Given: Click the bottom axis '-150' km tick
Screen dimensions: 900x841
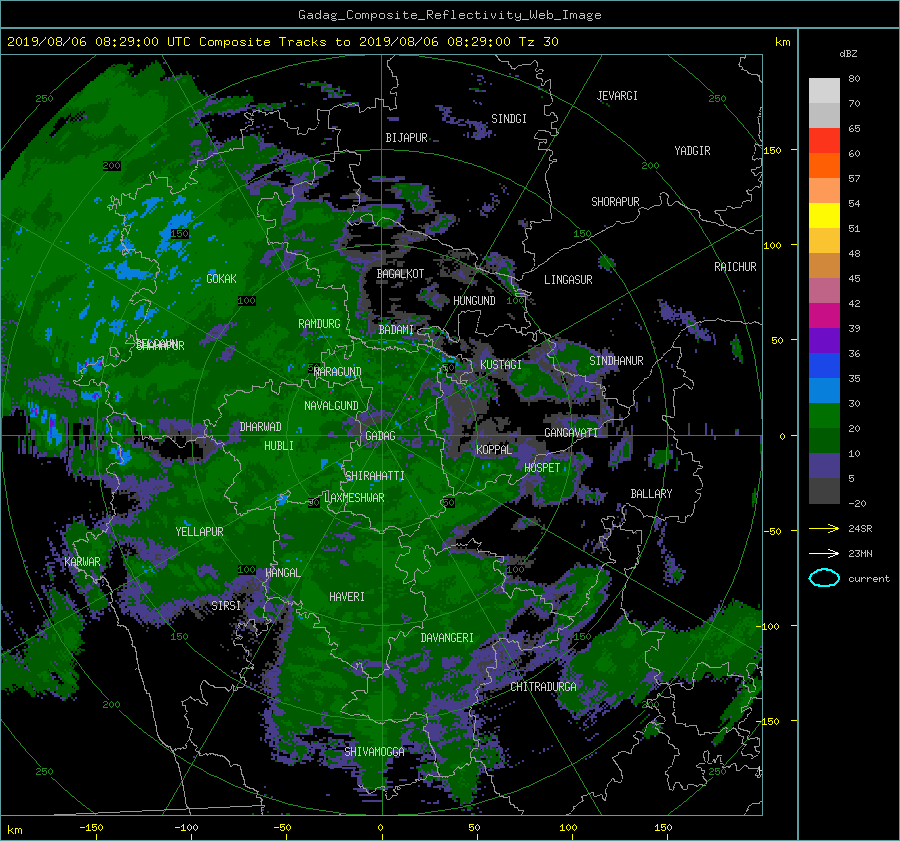Looking at the screenshot, I should pyautogui.click(x=91, y=828).
